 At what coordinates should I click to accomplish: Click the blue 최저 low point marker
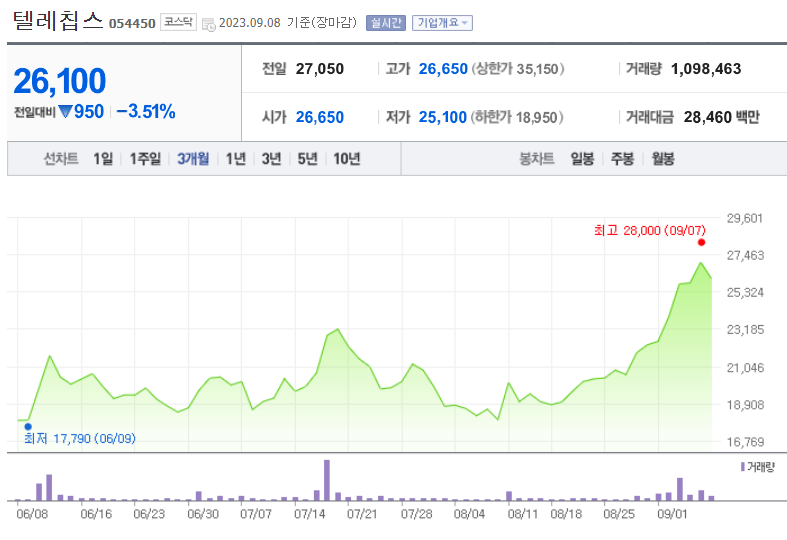click(28, 427)
